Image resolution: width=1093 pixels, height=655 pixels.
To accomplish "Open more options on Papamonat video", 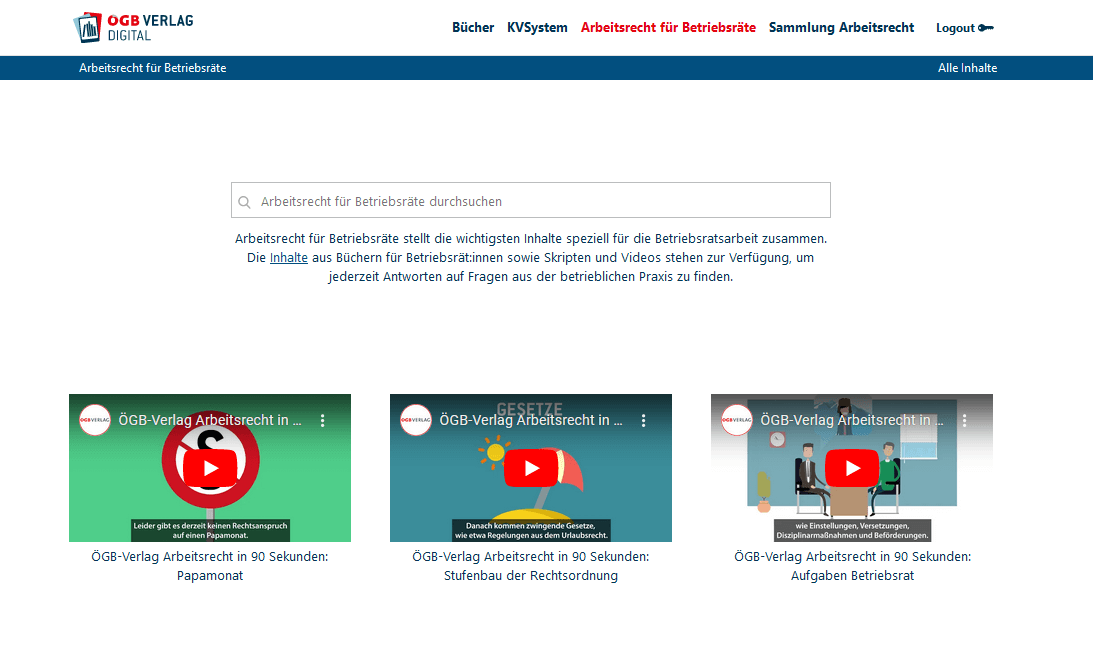I will (322, 420).
